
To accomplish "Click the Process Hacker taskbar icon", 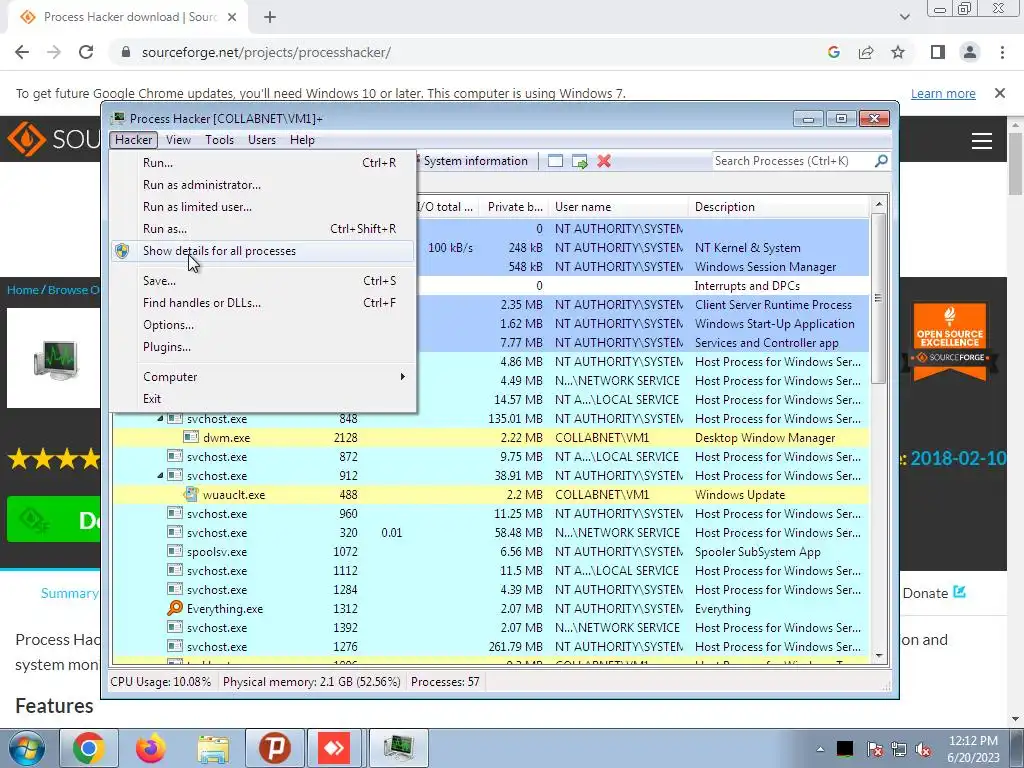I will pyautogui.click(x=398, y=748).
